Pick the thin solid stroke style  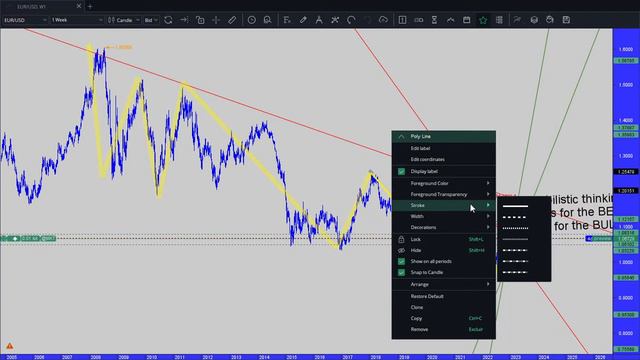515,239
